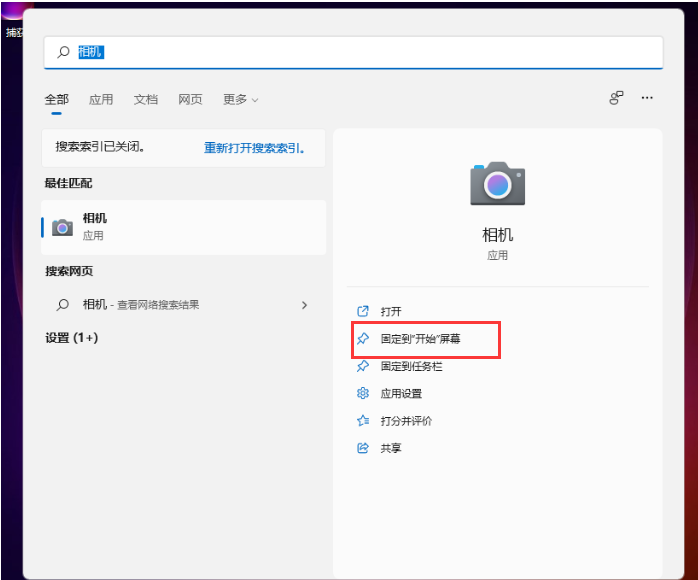
Task: Open 应用设置 for the Camera app
Action: pos(401,393)
